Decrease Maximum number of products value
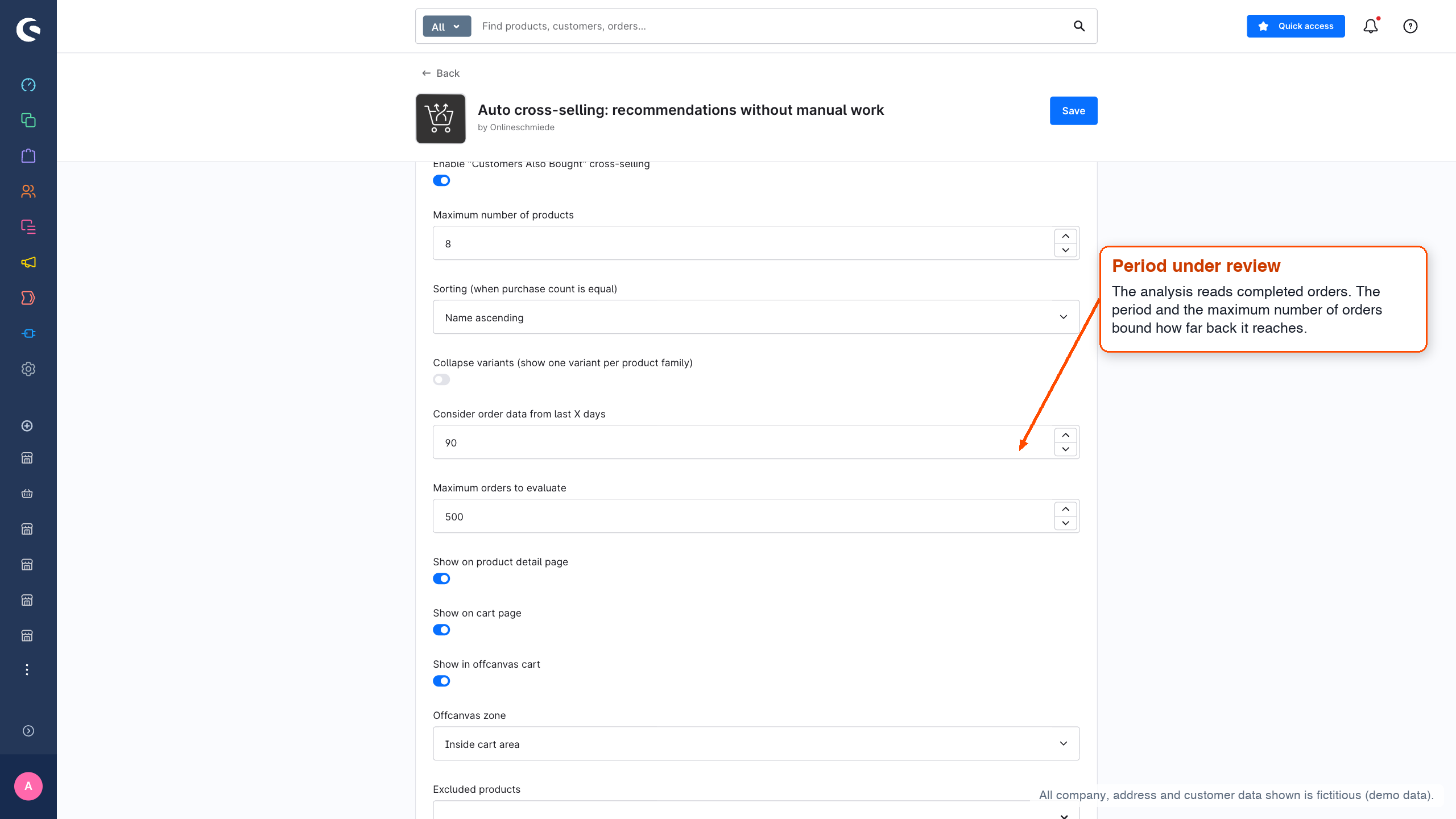Viewport: 1456px width, 819px height. pos(1065,250)
